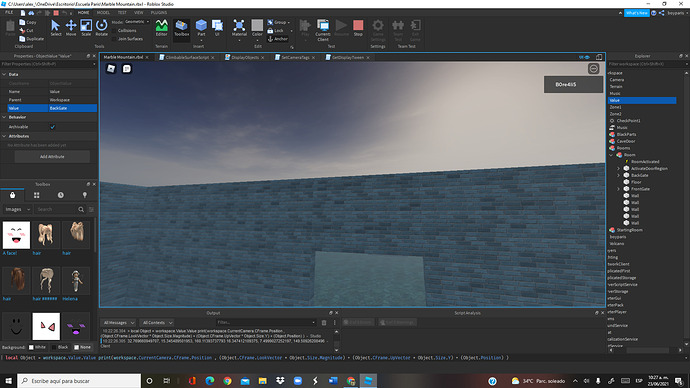Select CheckPoint1 in Explorer
The width and height of the screenshot is (690, 388).
(x=628, y=121)
